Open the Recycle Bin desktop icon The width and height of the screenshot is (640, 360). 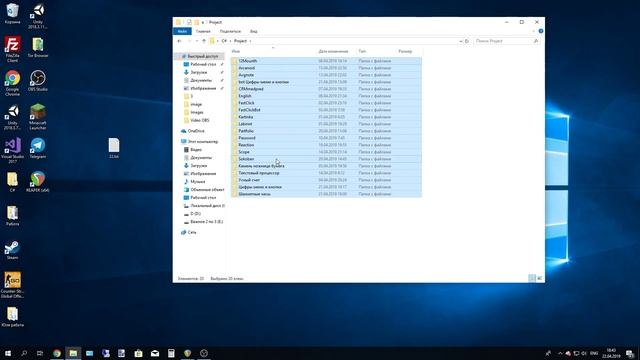12,13
